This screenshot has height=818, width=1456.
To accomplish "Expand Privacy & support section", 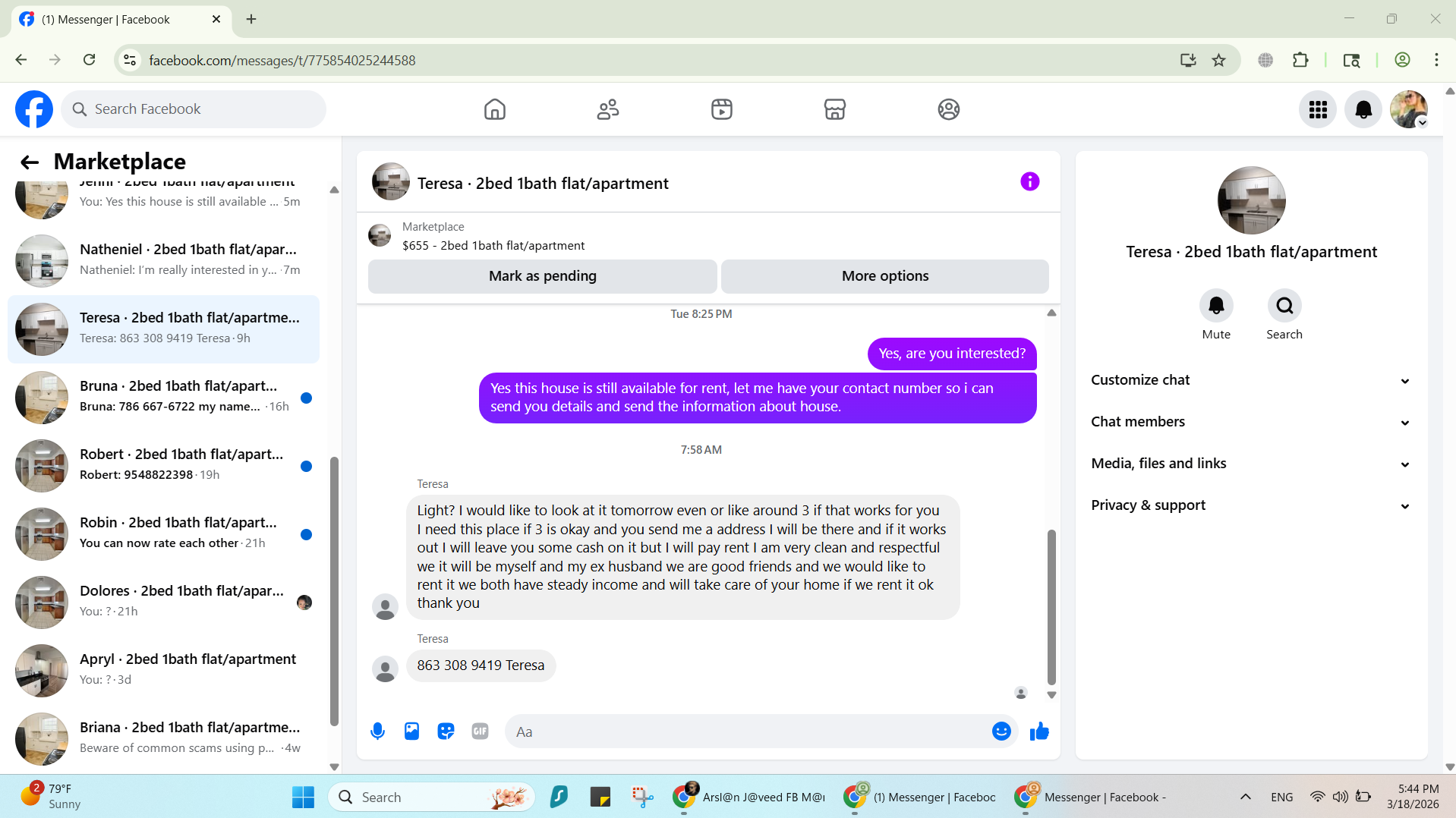I will 1251,505.
